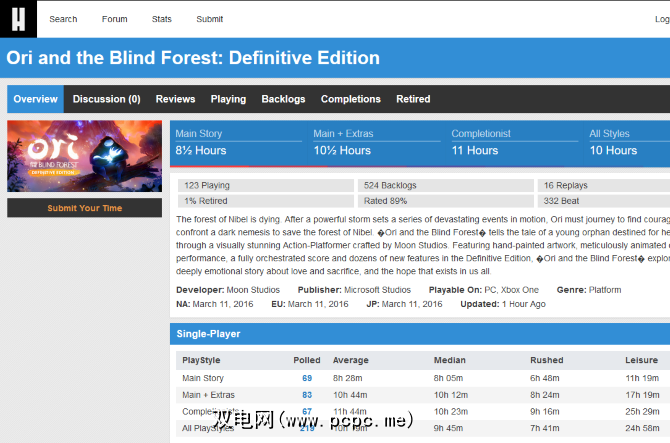This screenshot has height=443, width=670.
Task: Click the 16 Replays stat
Action: click(604, 185)
